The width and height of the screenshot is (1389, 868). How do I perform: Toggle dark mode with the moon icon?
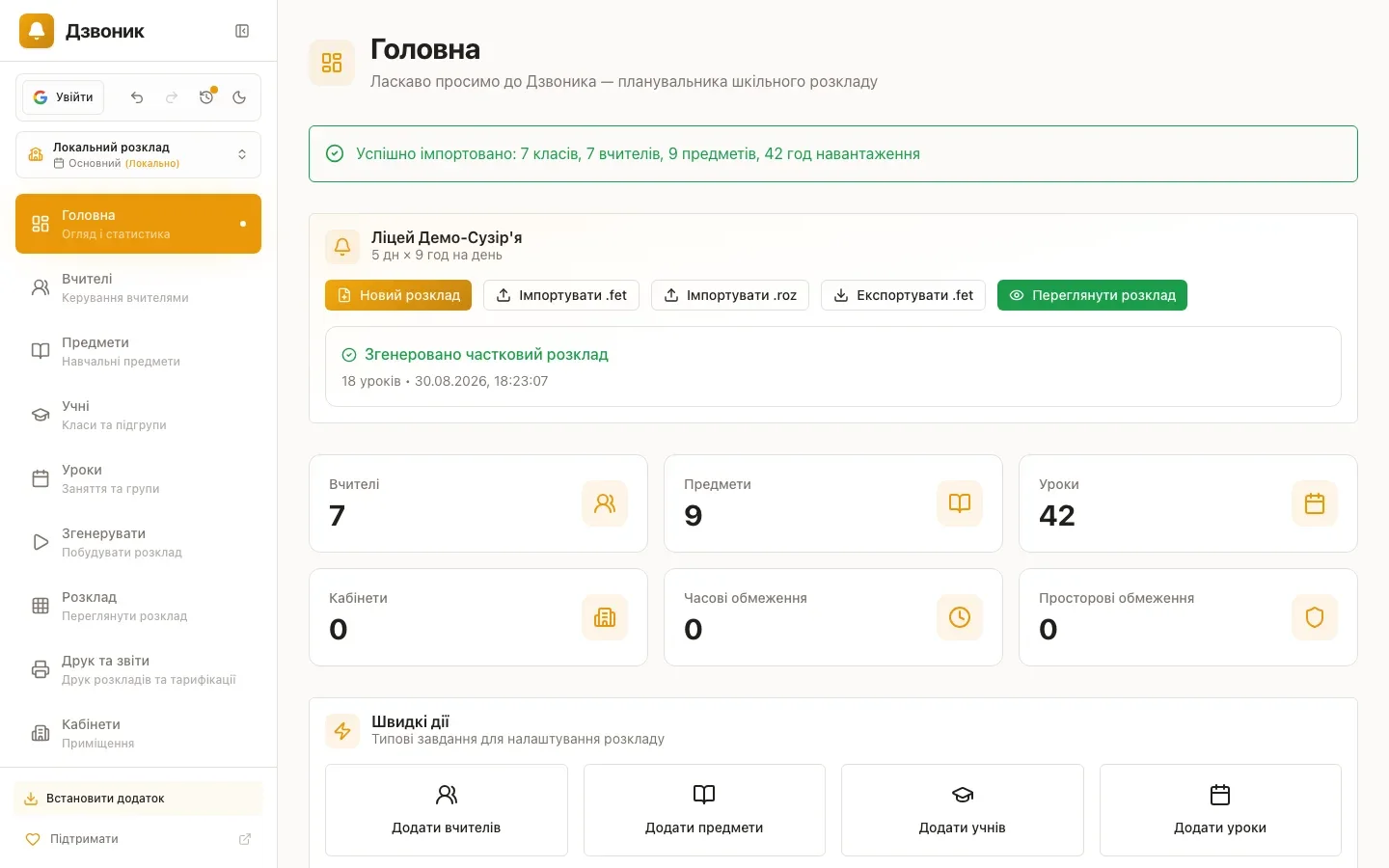239,97
